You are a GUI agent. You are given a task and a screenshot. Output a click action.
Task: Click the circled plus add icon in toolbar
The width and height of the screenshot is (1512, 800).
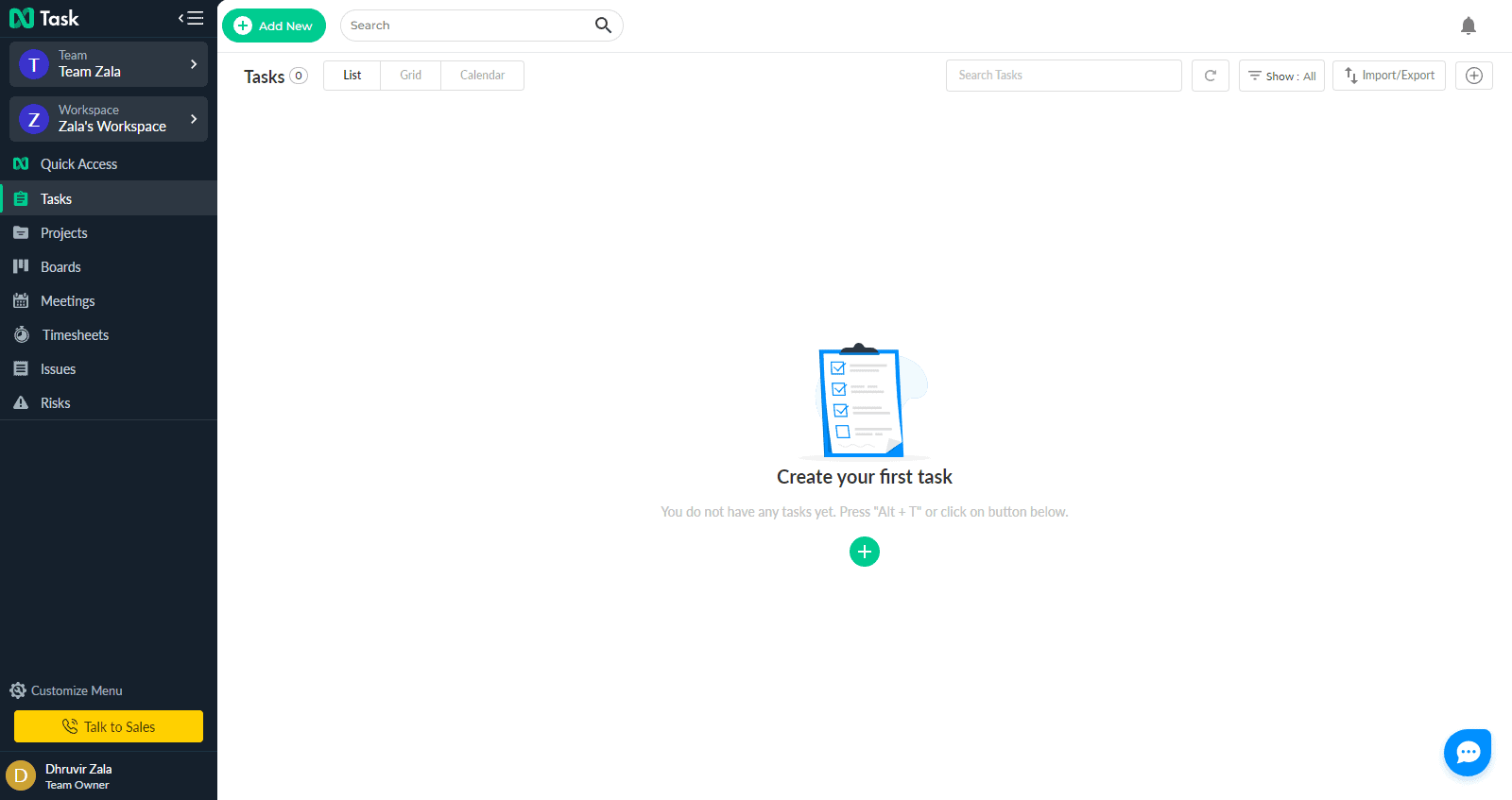(1474, 76)
